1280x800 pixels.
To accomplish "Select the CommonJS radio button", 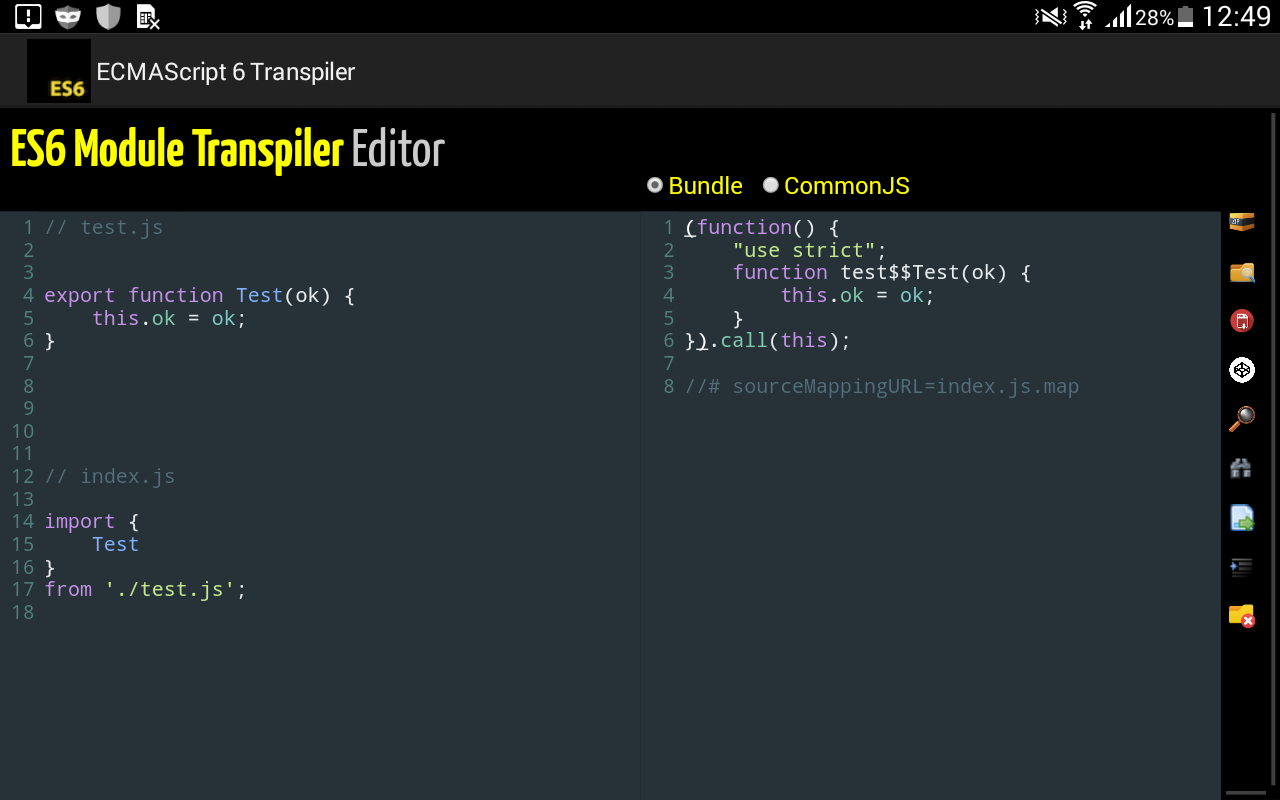I will point(771,185).
